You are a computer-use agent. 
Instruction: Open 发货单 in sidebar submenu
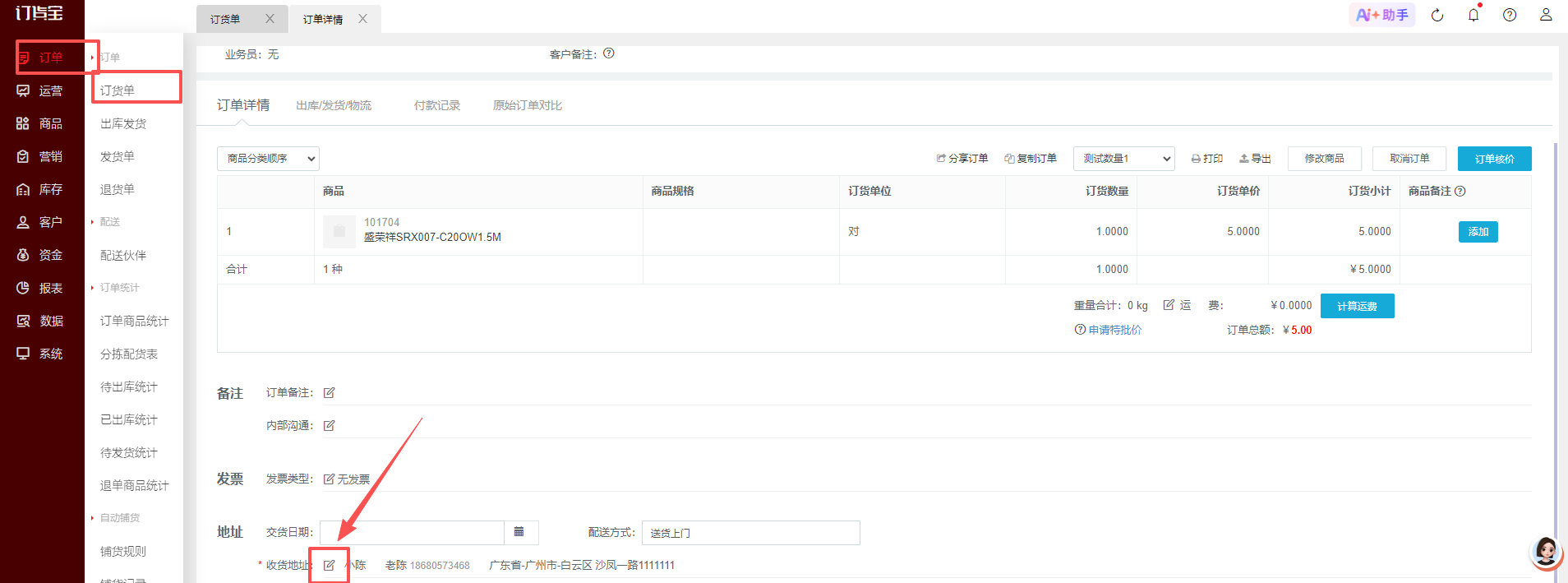point(118,156)
